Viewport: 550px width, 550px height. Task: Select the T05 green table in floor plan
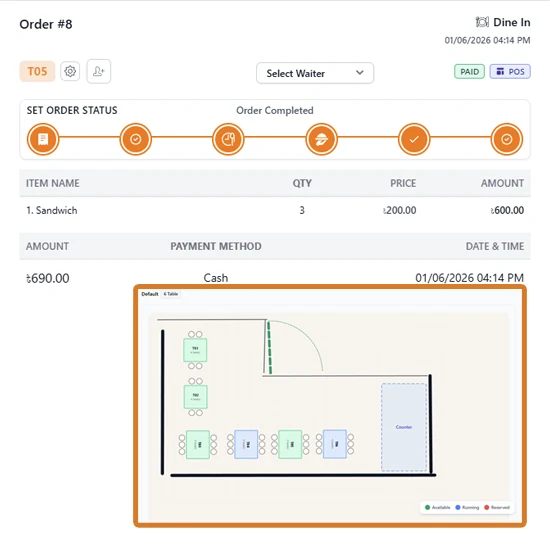pyautogui.click(x=290, y=444)
